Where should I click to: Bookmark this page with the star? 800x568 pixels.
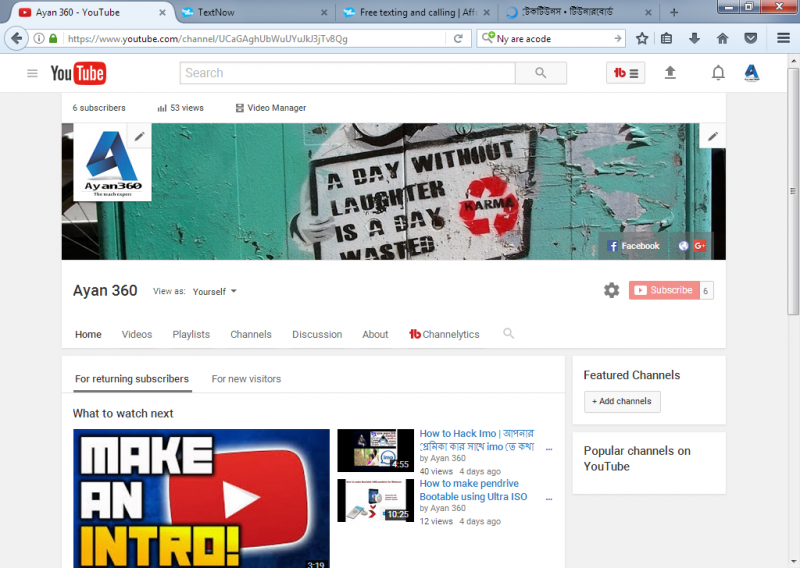click(642, 38)
